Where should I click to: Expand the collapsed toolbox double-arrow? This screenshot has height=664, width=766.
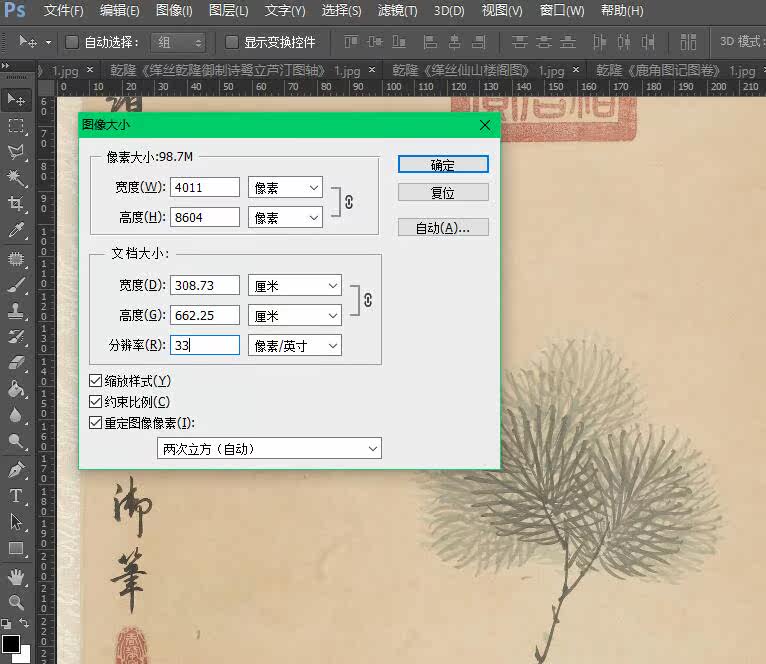(5, 65)
